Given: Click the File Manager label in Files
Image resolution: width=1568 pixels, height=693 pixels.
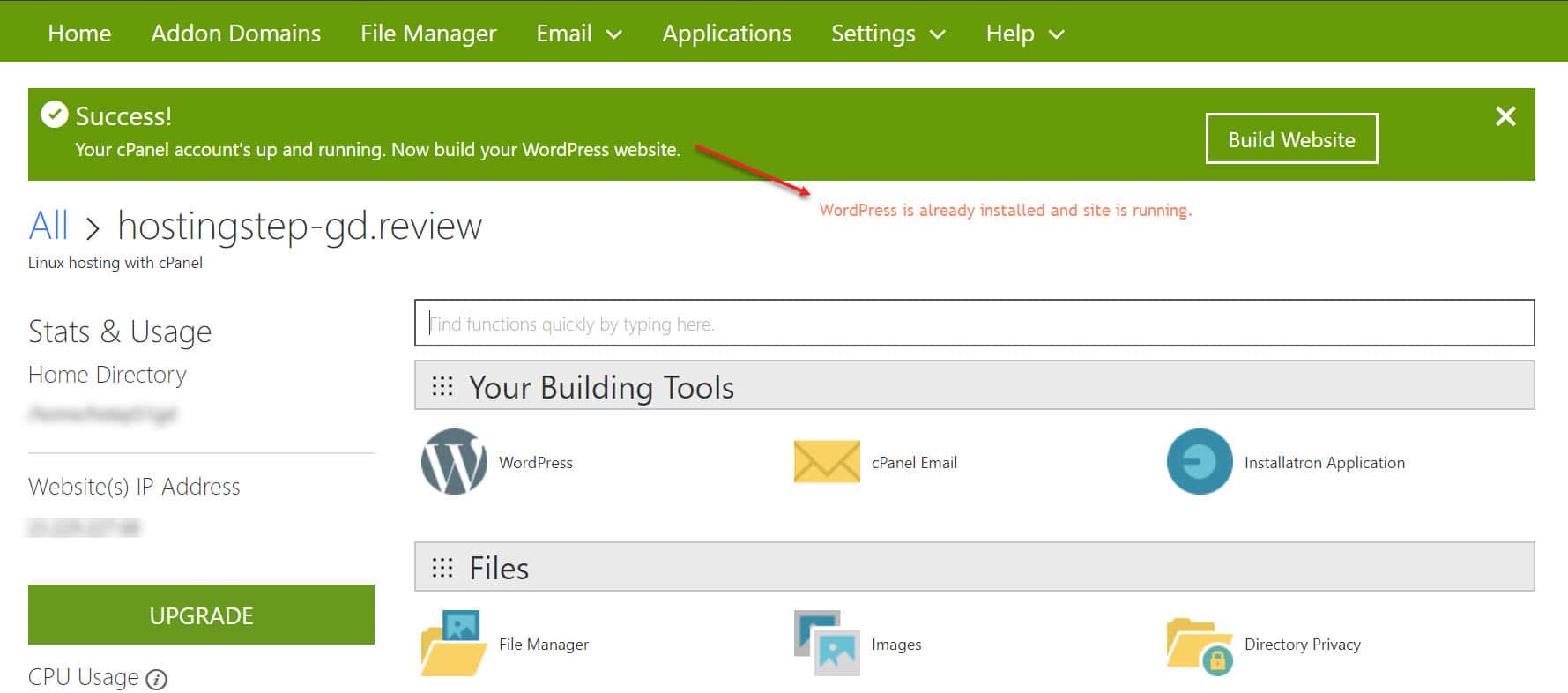Looking at the screenshot, I should (x=544, y=645).
